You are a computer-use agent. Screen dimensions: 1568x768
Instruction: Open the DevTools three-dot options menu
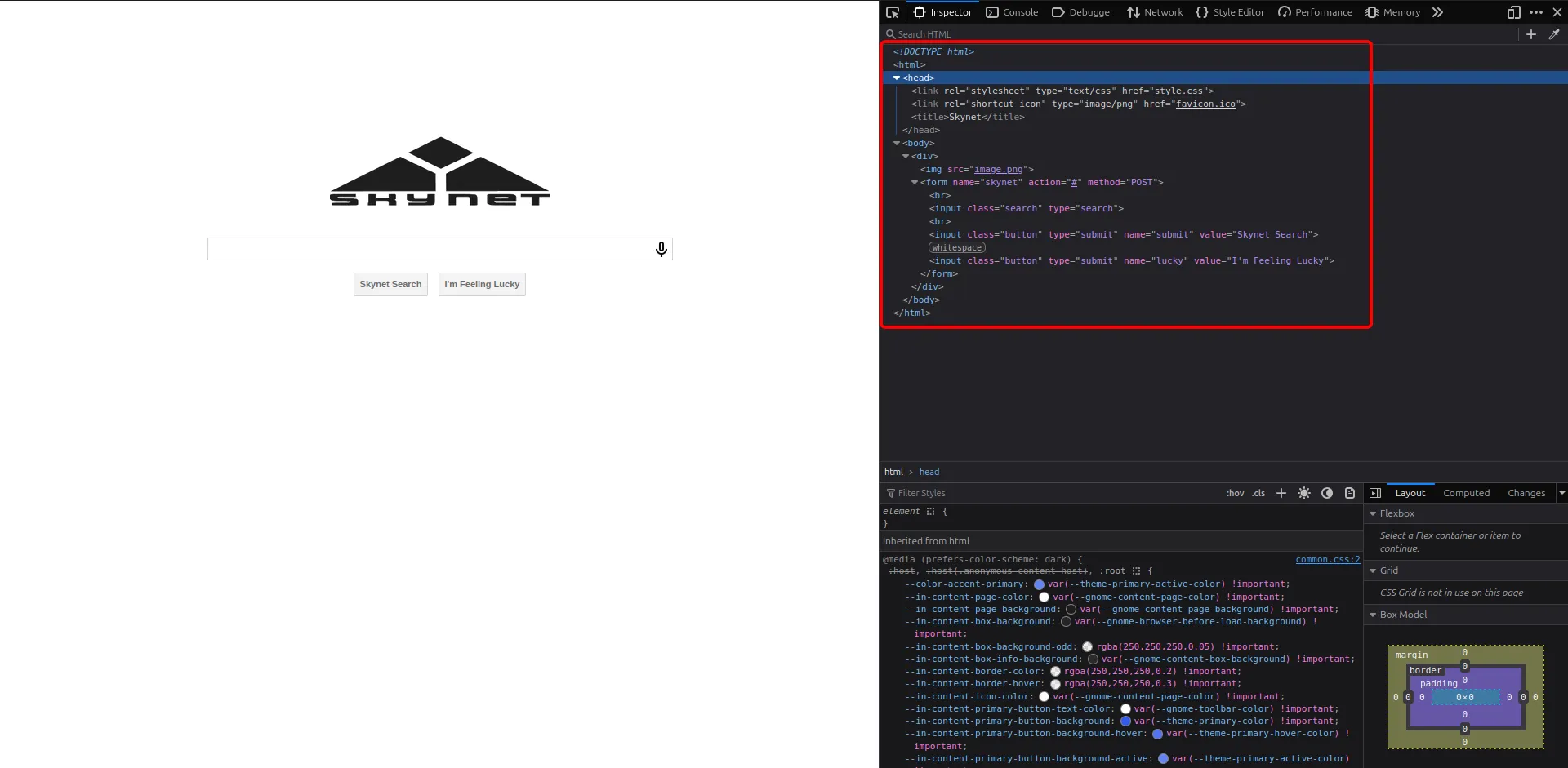click(1536, 12)
